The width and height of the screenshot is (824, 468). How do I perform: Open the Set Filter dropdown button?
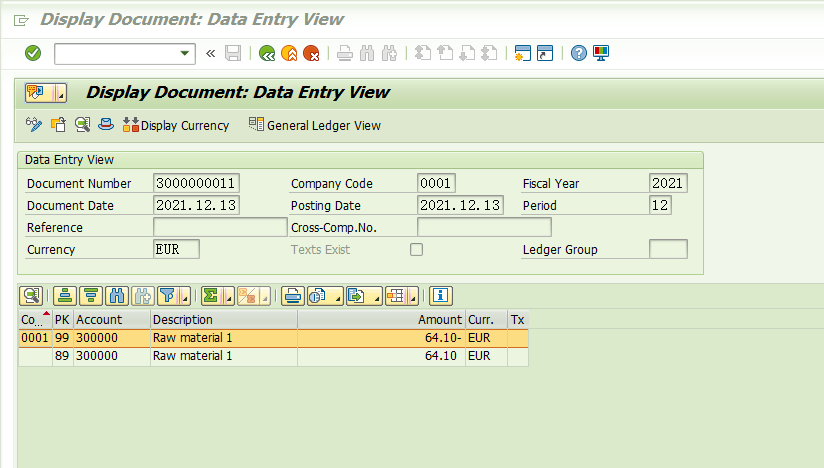click(x=174, y=296)
